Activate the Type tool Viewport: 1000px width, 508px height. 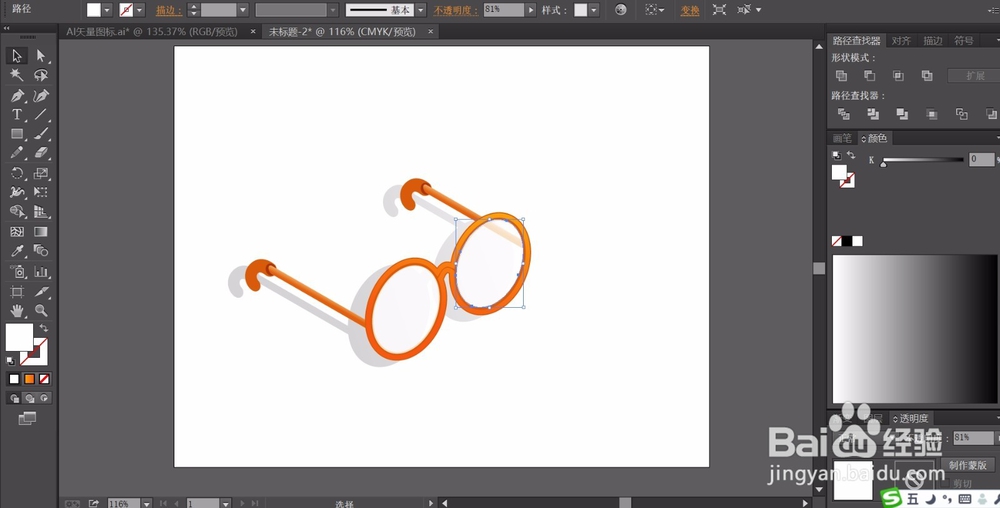[17, 115]
